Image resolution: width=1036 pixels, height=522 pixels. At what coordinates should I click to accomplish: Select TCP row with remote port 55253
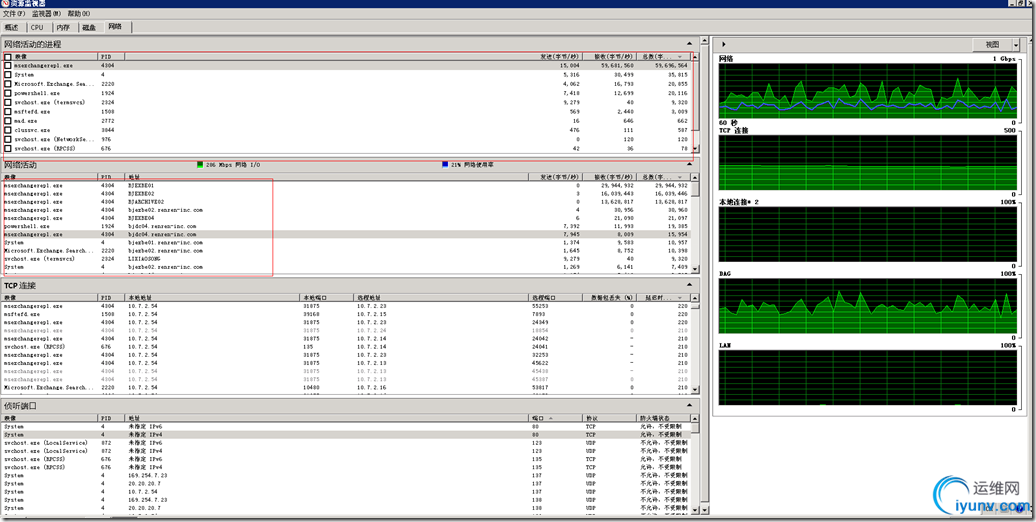(x=346, y=307)
